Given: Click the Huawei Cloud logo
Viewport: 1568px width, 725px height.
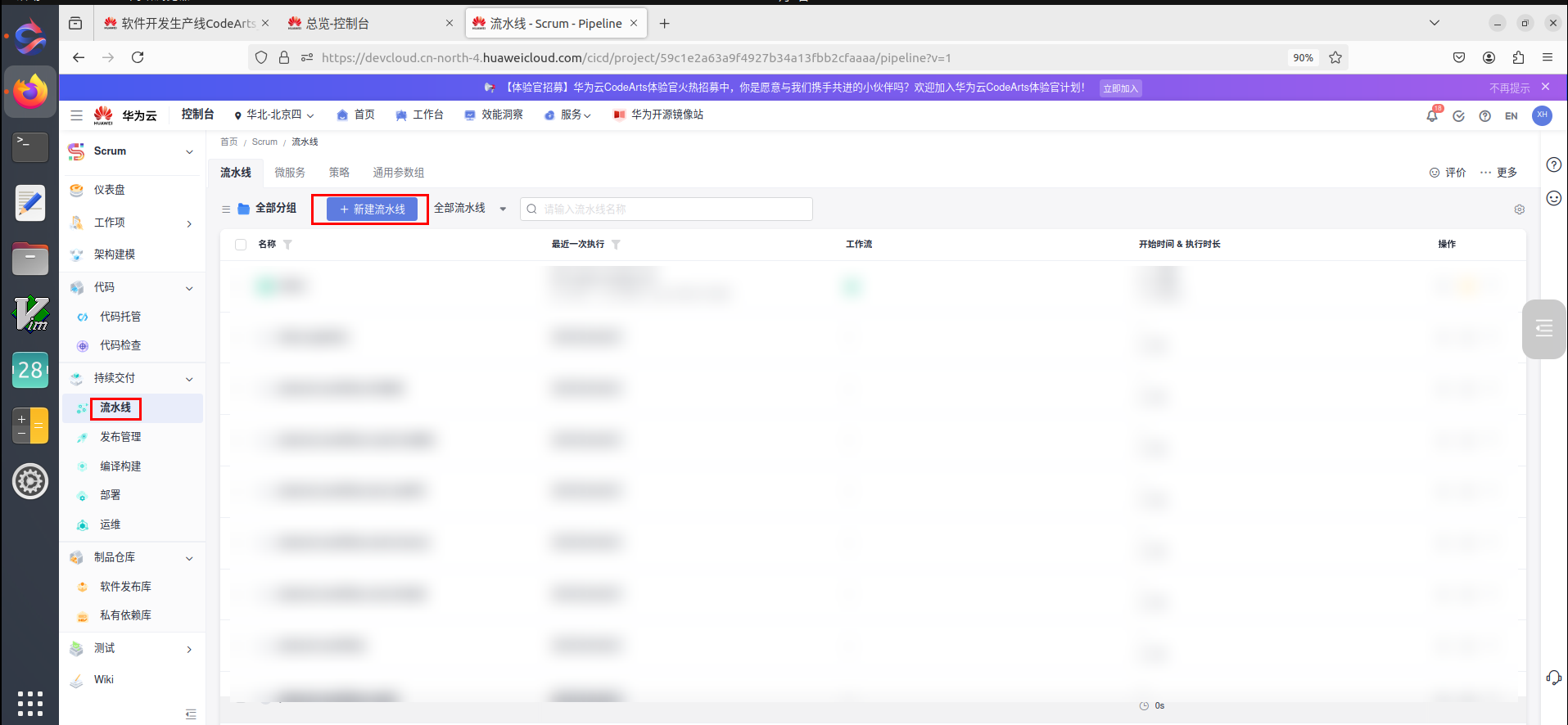Looking at the screenshot, I should pos(124,115).
